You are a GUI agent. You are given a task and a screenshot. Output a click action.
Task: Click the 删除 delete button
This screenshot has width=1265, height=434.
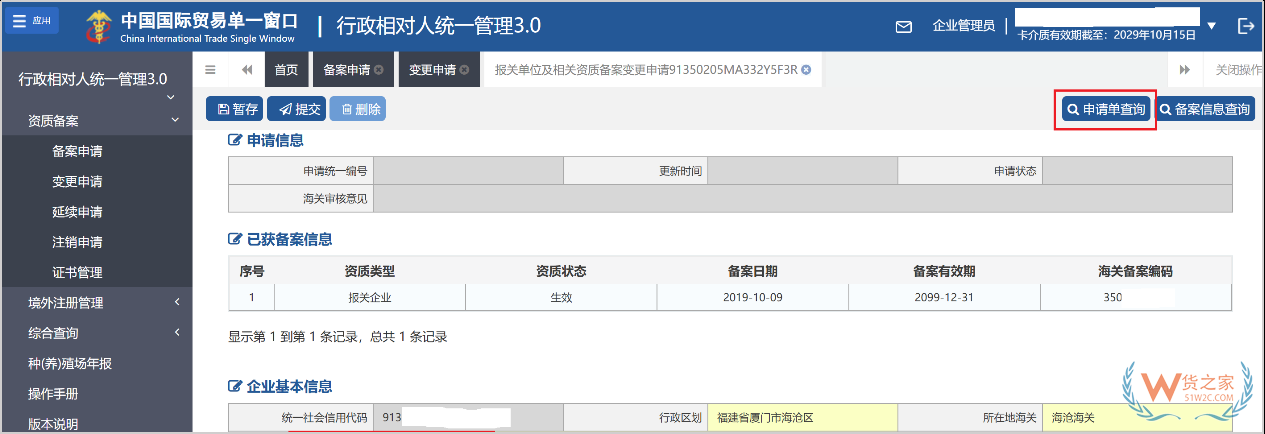(358, 109)
